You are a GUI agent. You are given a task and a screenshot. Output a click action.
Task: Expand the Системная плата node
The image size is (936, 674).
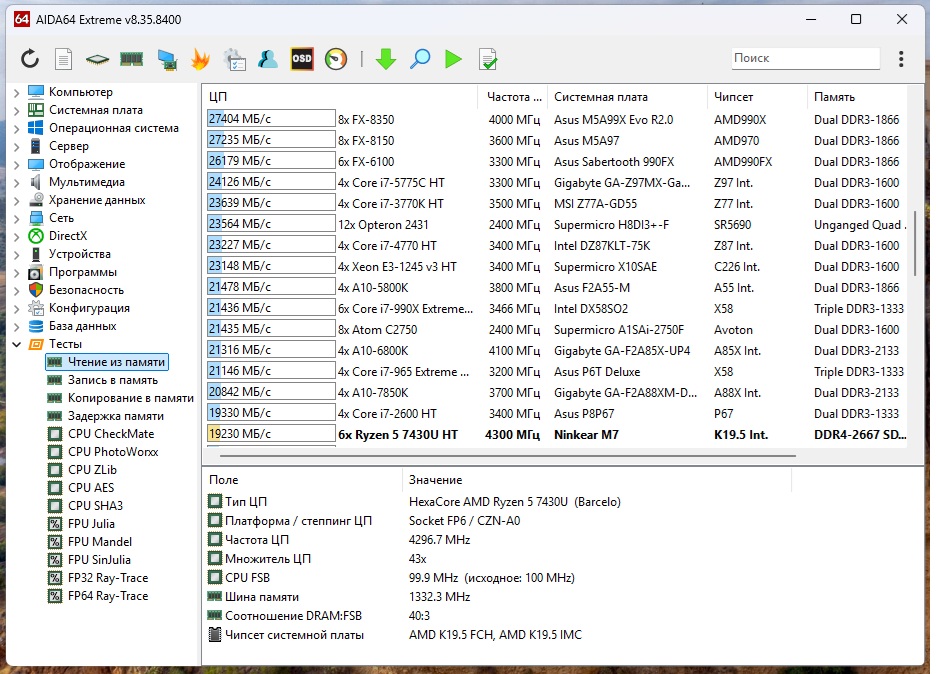(x=17, y=110)
